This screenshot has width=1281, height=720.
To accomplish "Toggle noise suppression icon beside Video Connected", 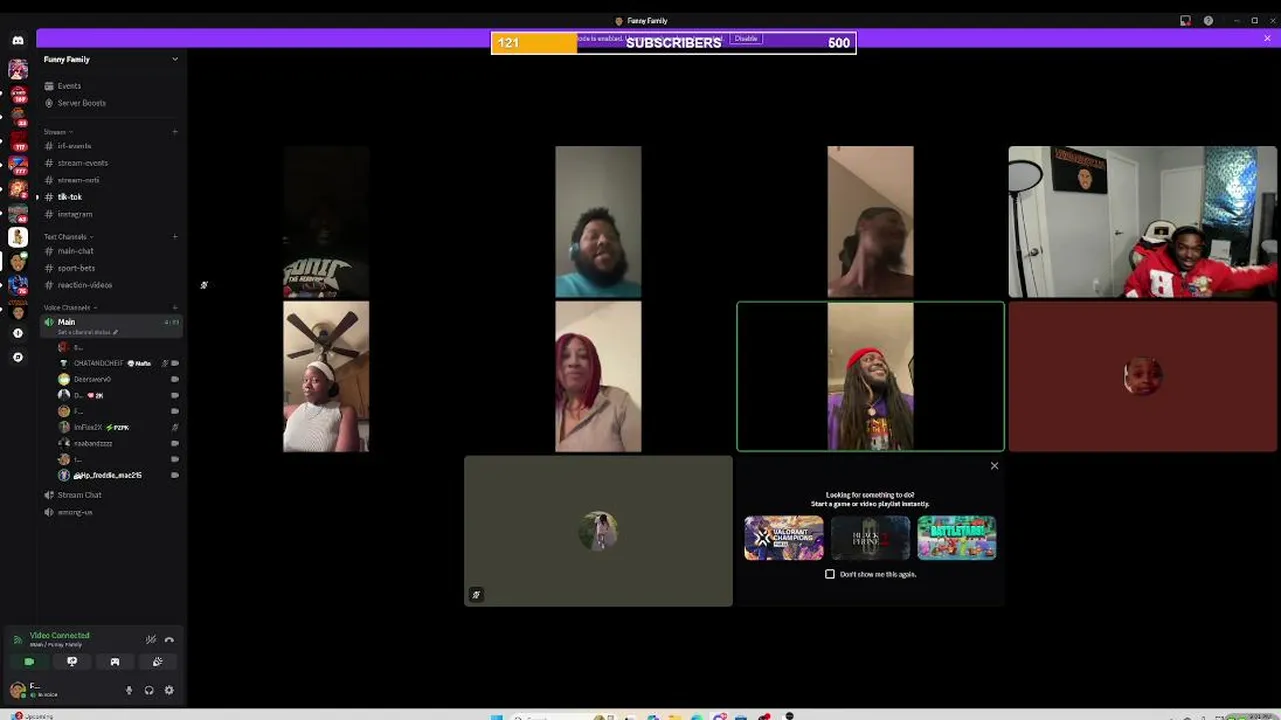I will [x=151, y=640].
